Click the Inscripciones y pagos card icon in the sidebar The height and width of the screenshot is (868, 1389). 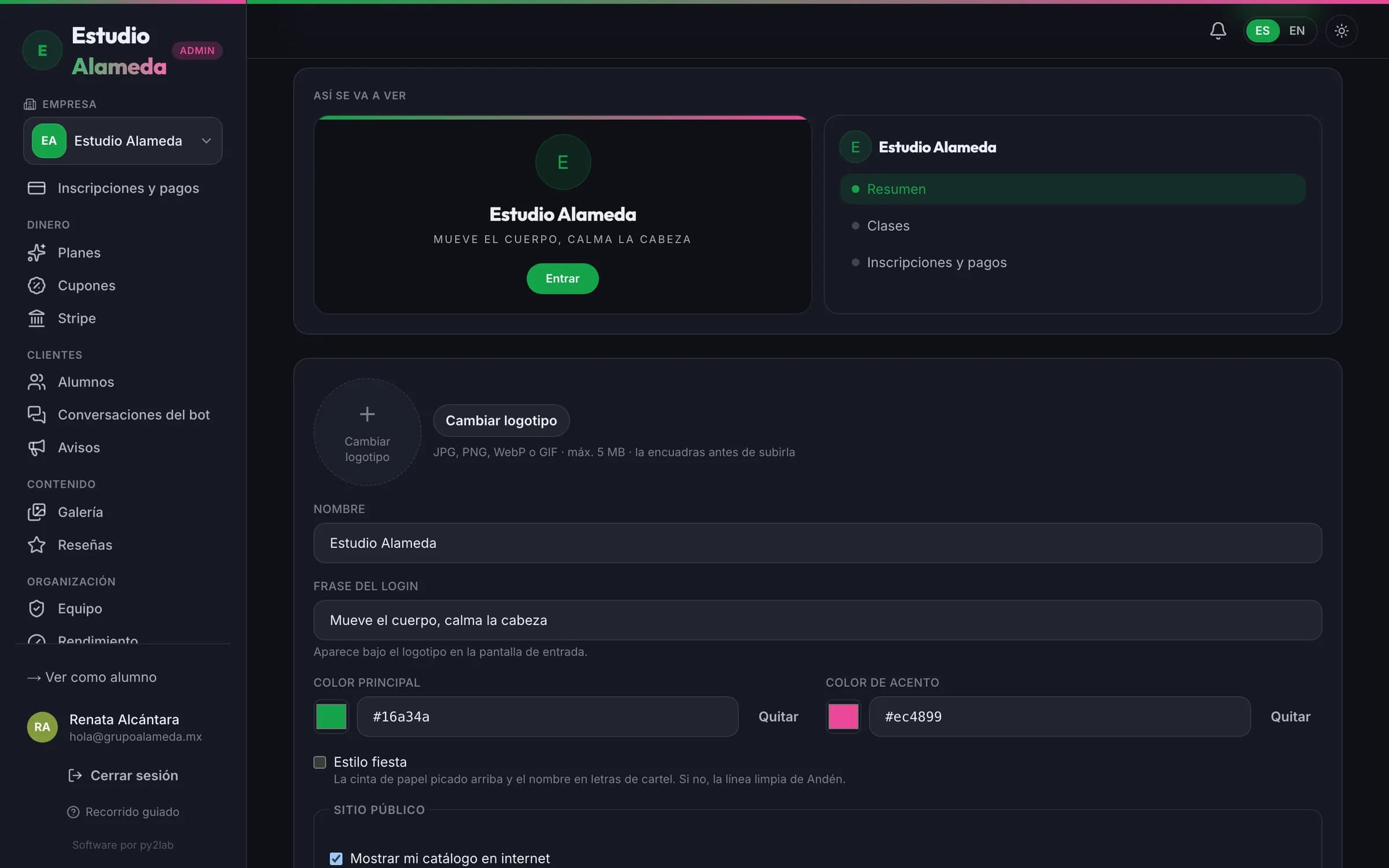click(36, 188)
